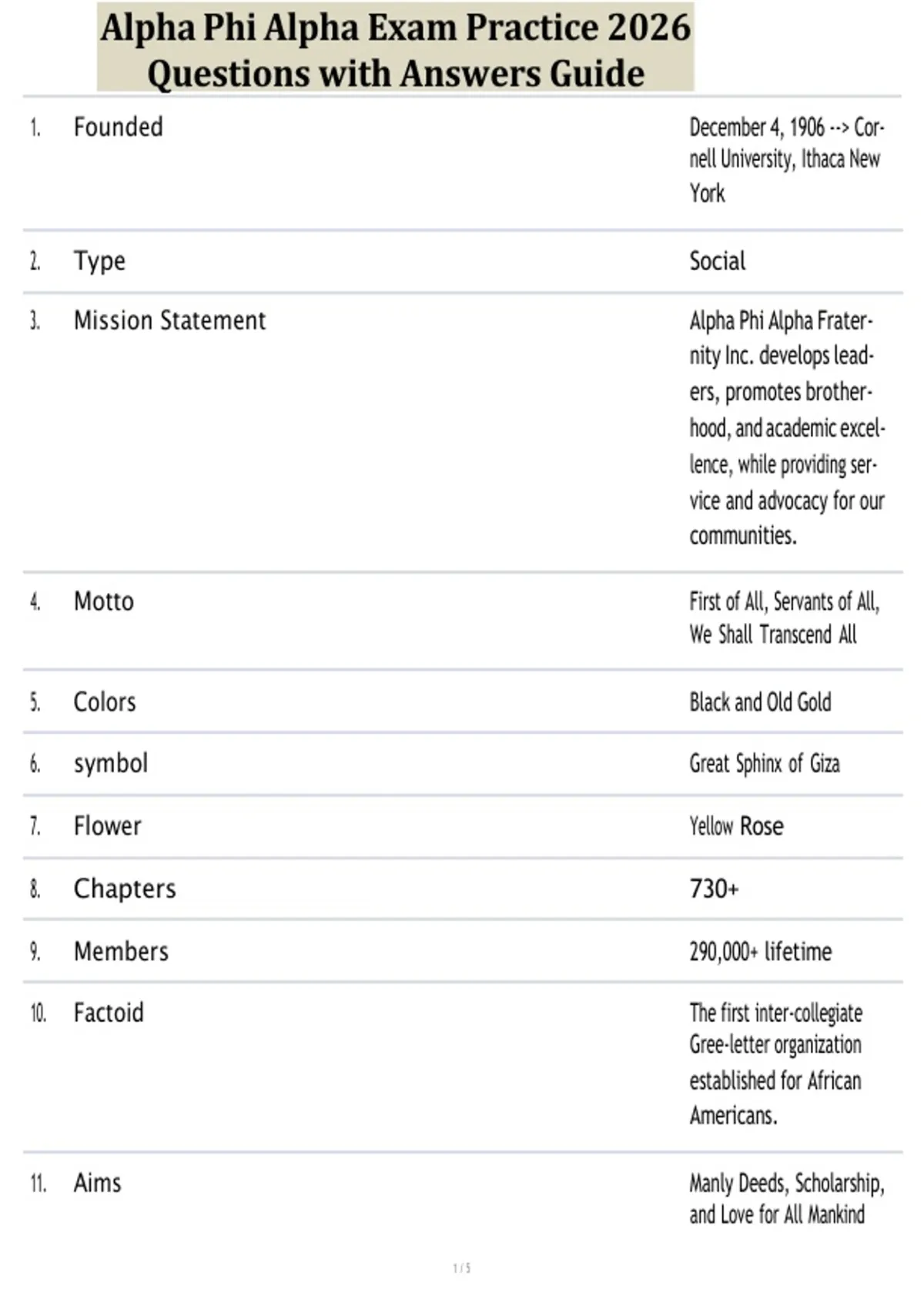Click the 'Black and Old Gold' answer
The image size is (924, 1309).
761,702
